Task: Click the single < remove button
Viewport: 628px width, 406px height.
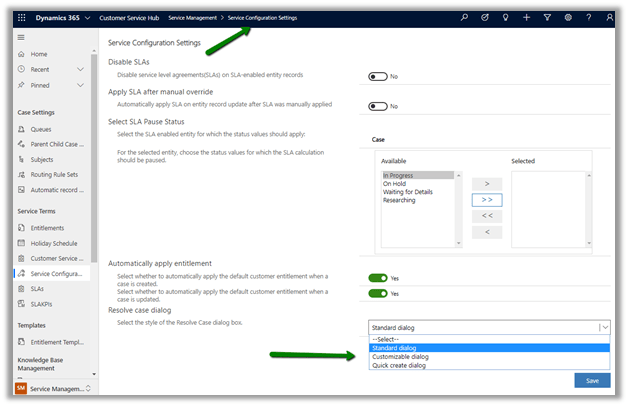Action: [487, 232]
